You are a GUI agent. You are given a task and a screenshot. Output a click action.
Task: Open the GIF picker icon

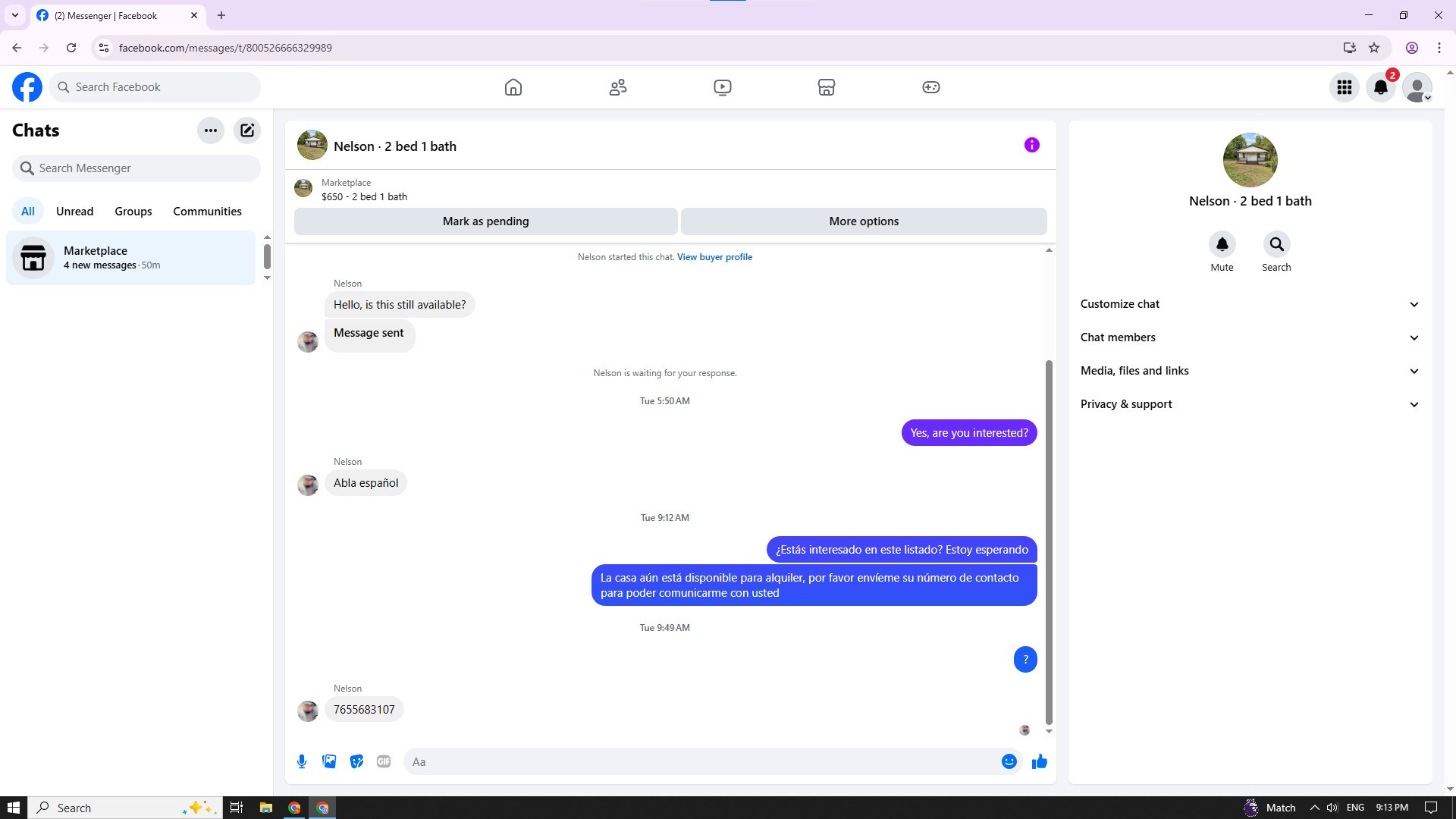(x=384, y=761)
